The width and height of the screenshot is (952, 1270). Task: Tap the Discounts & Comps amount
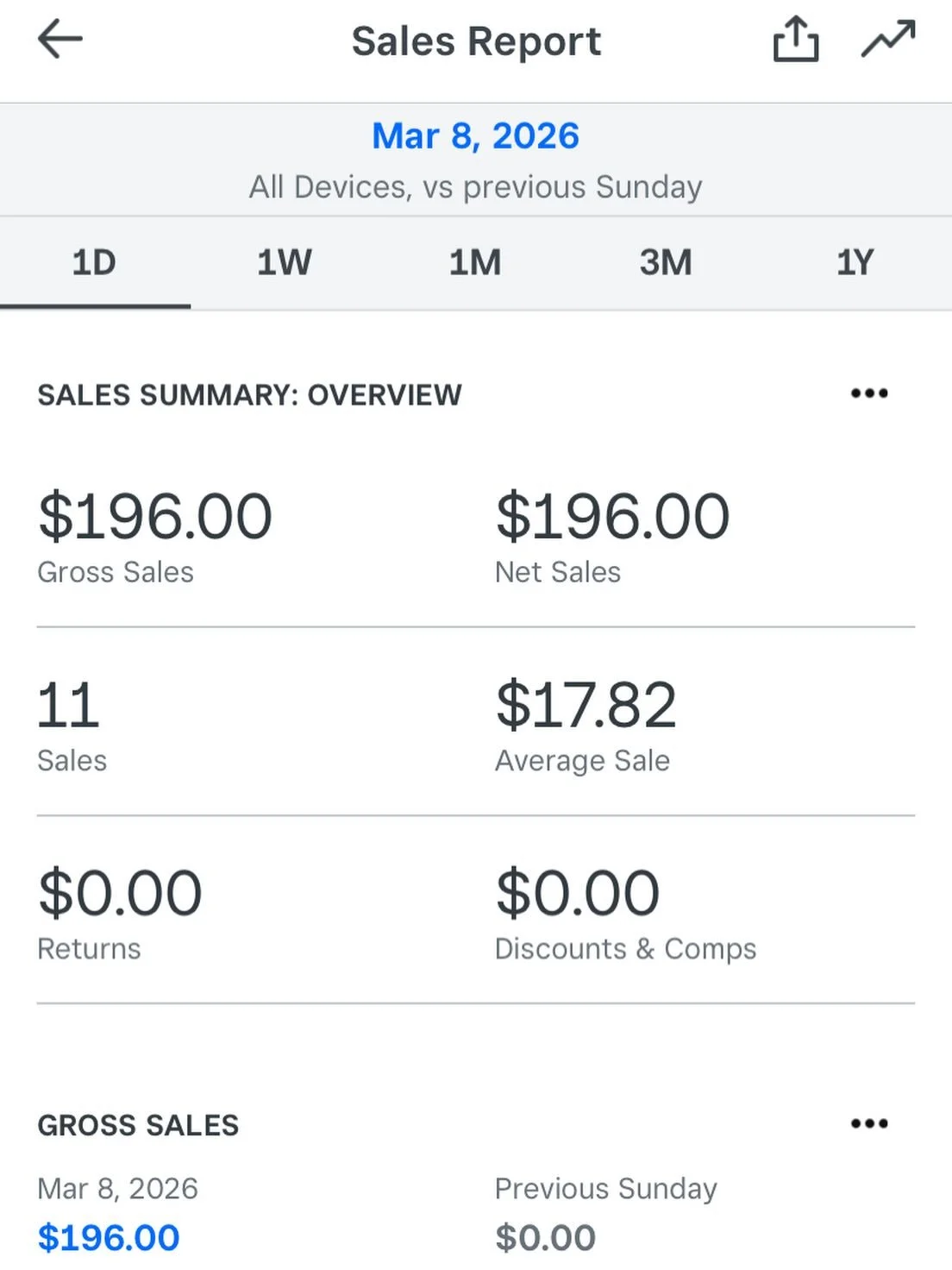click(578, 893)
